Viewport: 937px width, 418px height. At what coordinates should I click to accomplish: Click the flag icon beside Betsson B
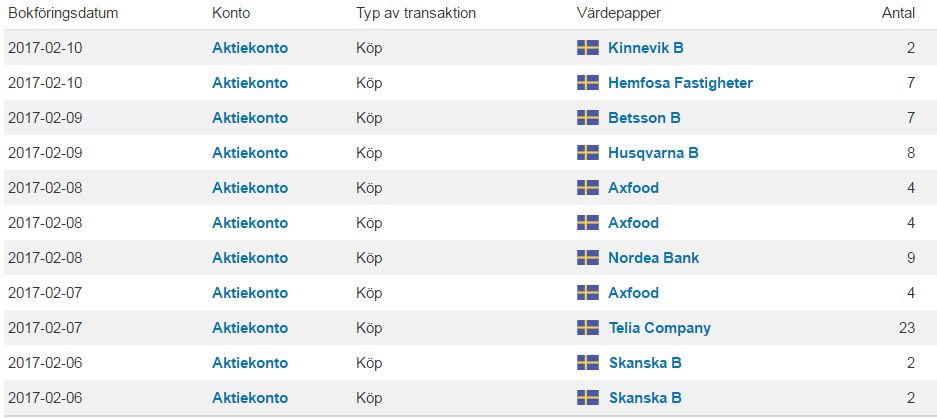587,118
